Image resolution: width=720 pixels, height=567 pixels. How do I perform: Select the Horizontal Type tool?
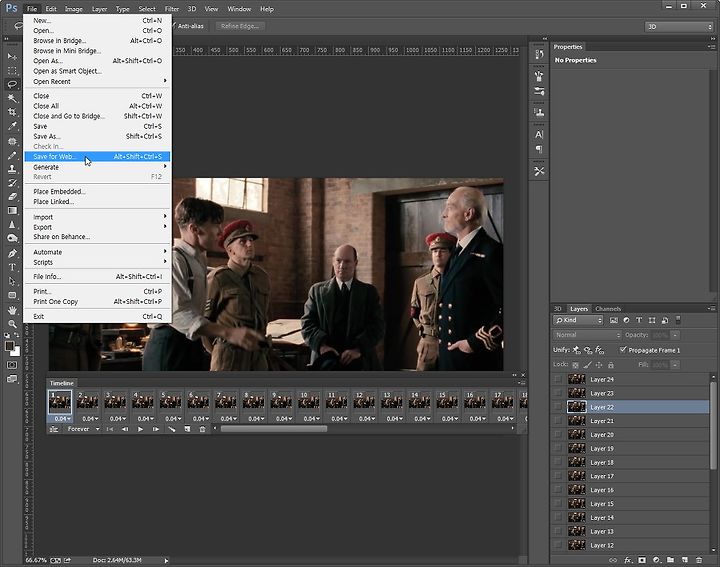tap(12, 267)
